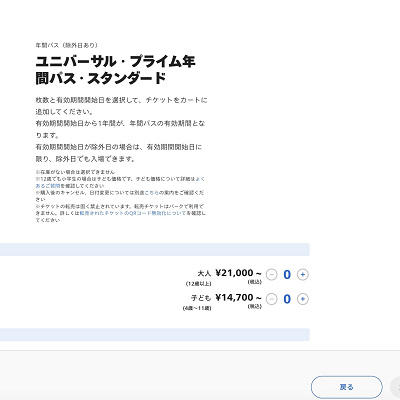Click the child quantity value 0

point(287,299)
